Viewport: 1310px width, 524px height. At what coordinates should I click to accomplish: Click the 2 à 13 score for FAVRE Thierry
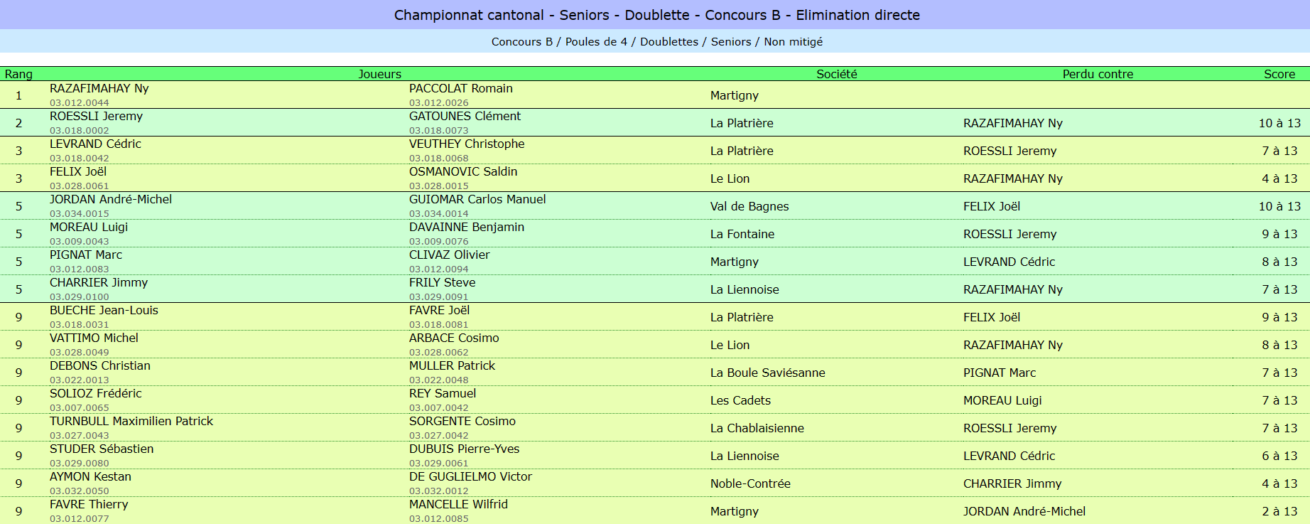[x=1280, y=511]
